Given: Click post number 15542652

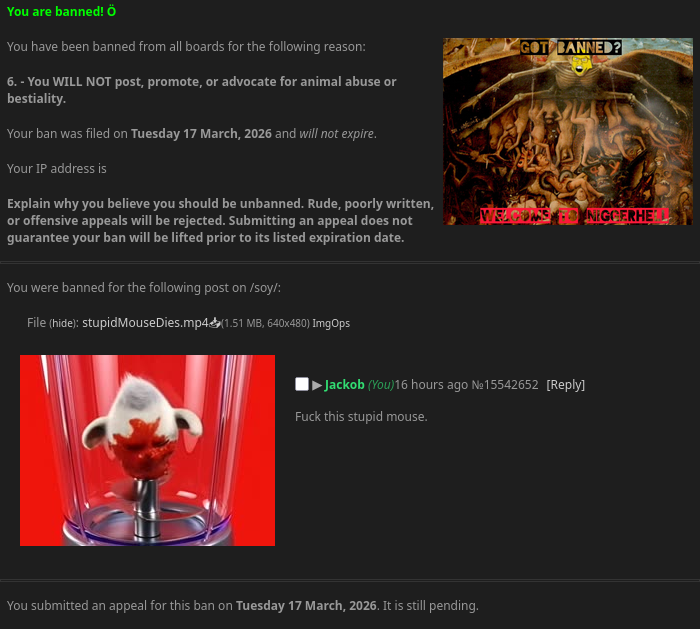Looking at the screenshot, I should (x=511, y=384).
